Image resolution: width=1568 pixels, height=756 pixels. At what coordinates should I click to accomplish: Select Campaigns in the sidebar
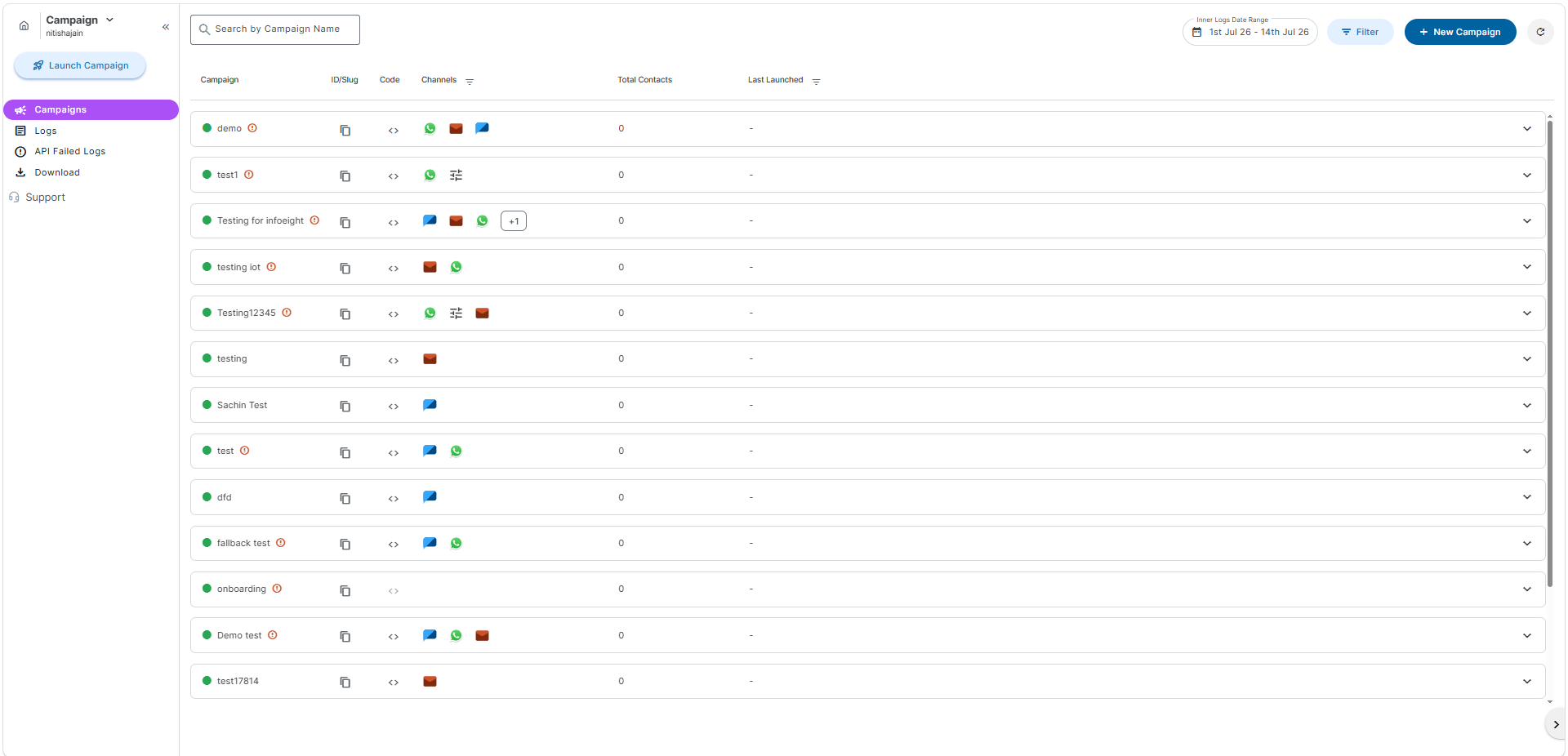click(x=91, y=109)
